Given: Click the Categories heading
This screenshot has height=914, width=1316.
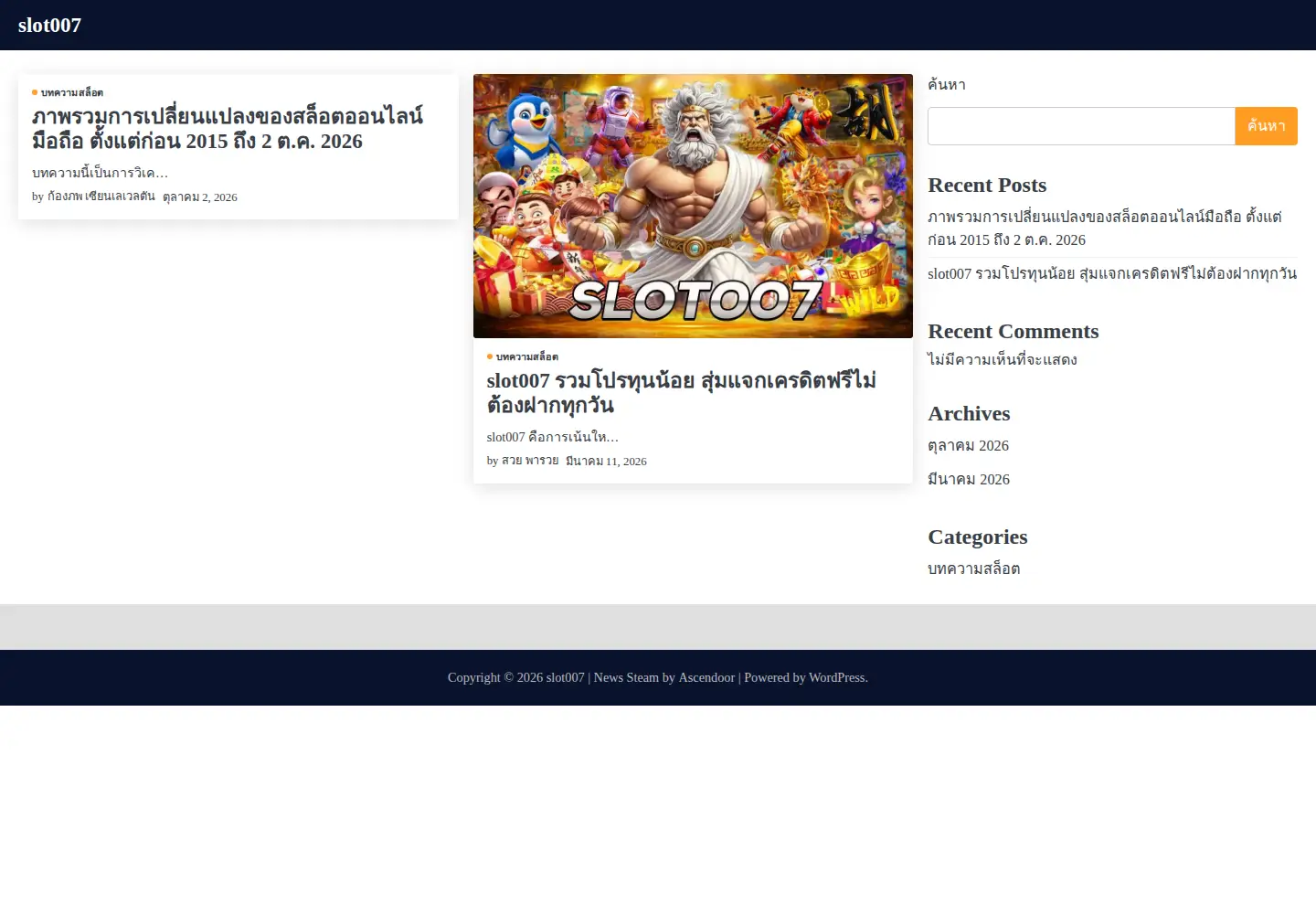Looking at the screenshot, I should 978,537.
